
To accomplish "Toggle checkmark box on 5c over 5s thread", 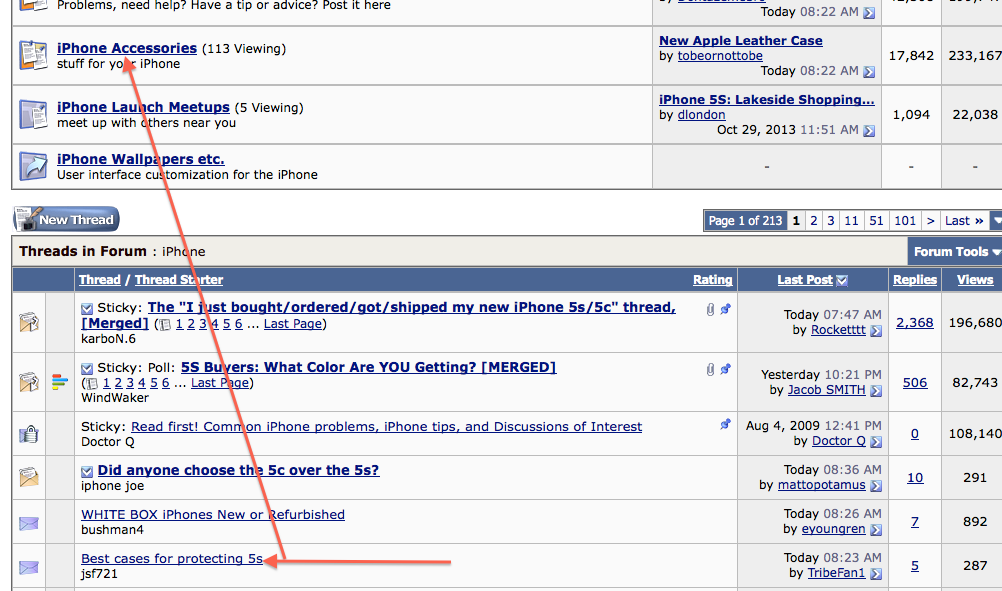I will [x=87, y=472].
